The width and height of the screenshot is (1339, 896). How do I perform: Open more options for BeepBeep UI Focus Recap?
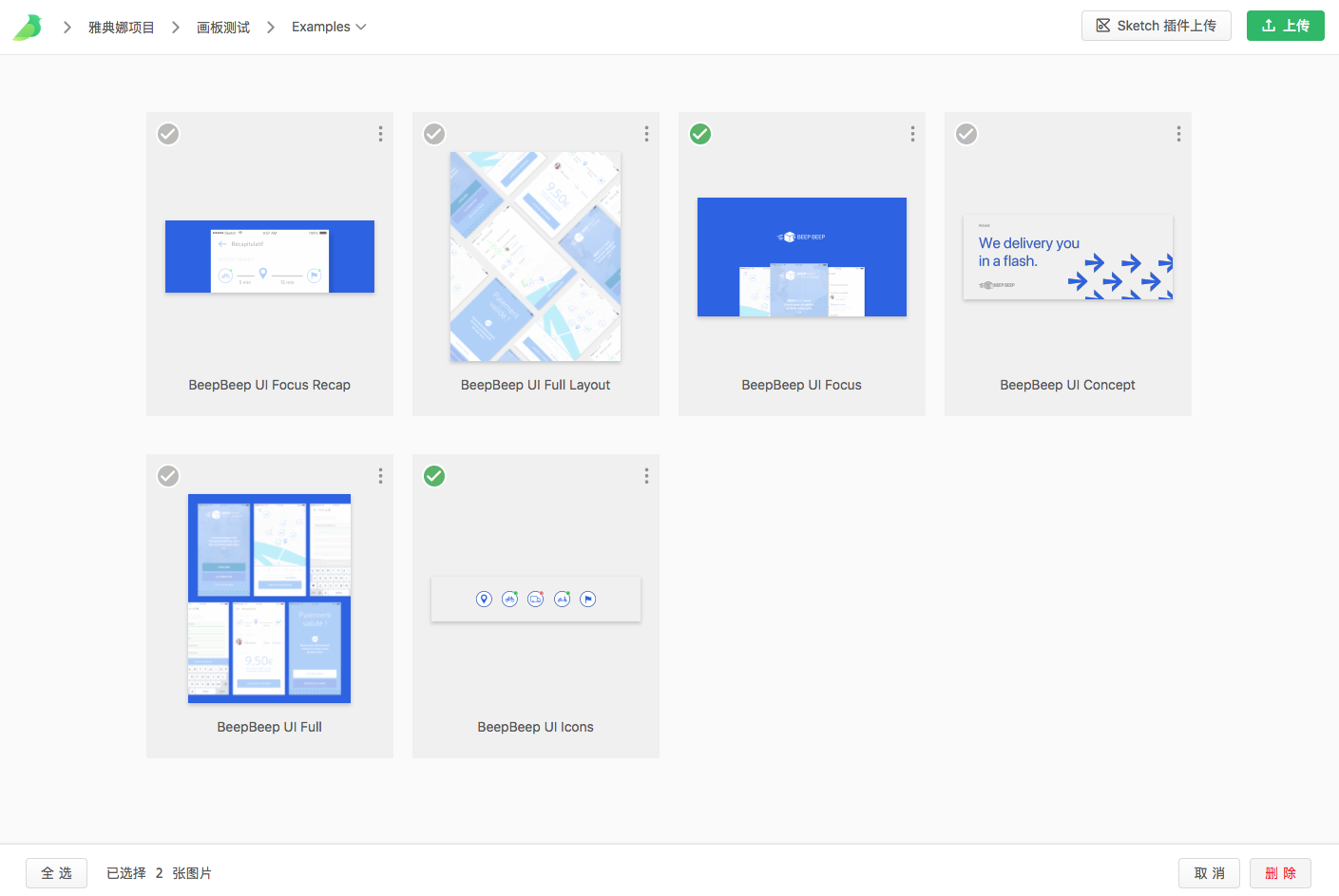[x=380, y=134]
